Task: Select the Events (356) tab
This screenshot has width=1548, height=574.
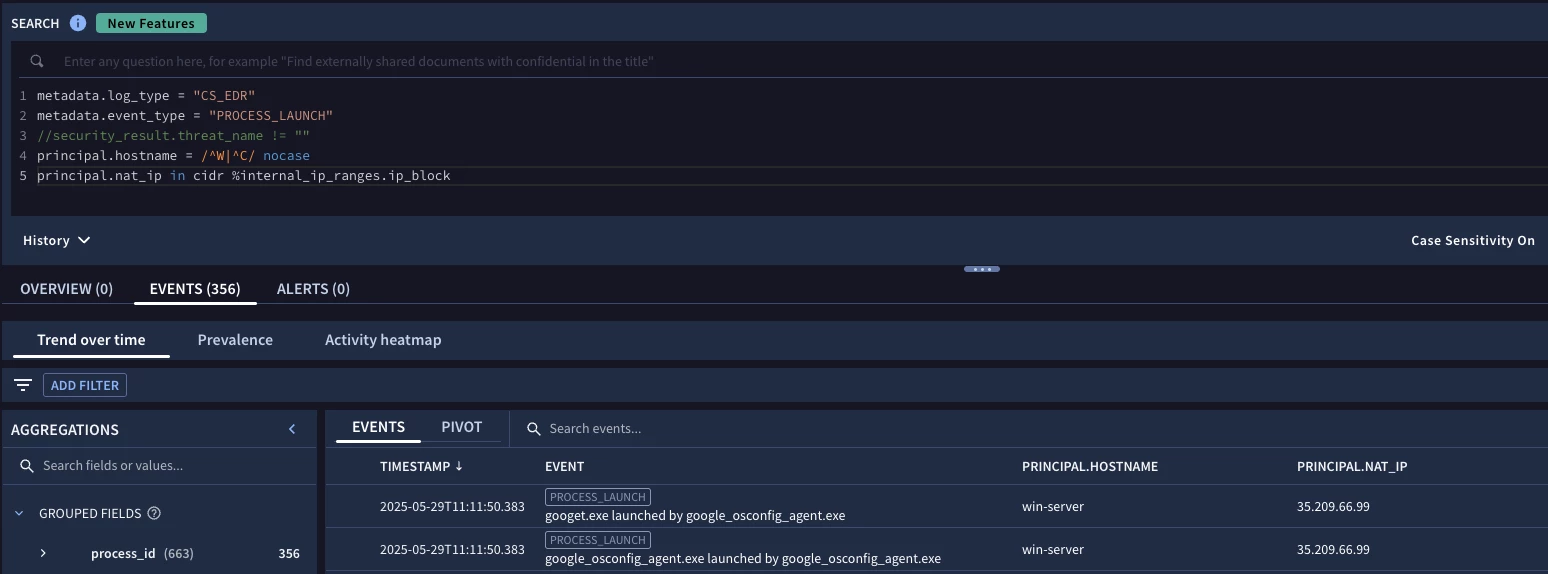Action: click(x=195, y=288)
